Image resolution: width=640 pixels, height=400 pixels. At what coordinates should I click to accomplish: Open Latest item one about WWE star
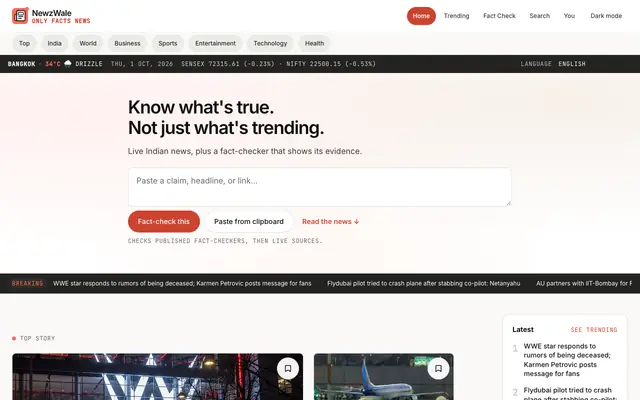[567, 360]
